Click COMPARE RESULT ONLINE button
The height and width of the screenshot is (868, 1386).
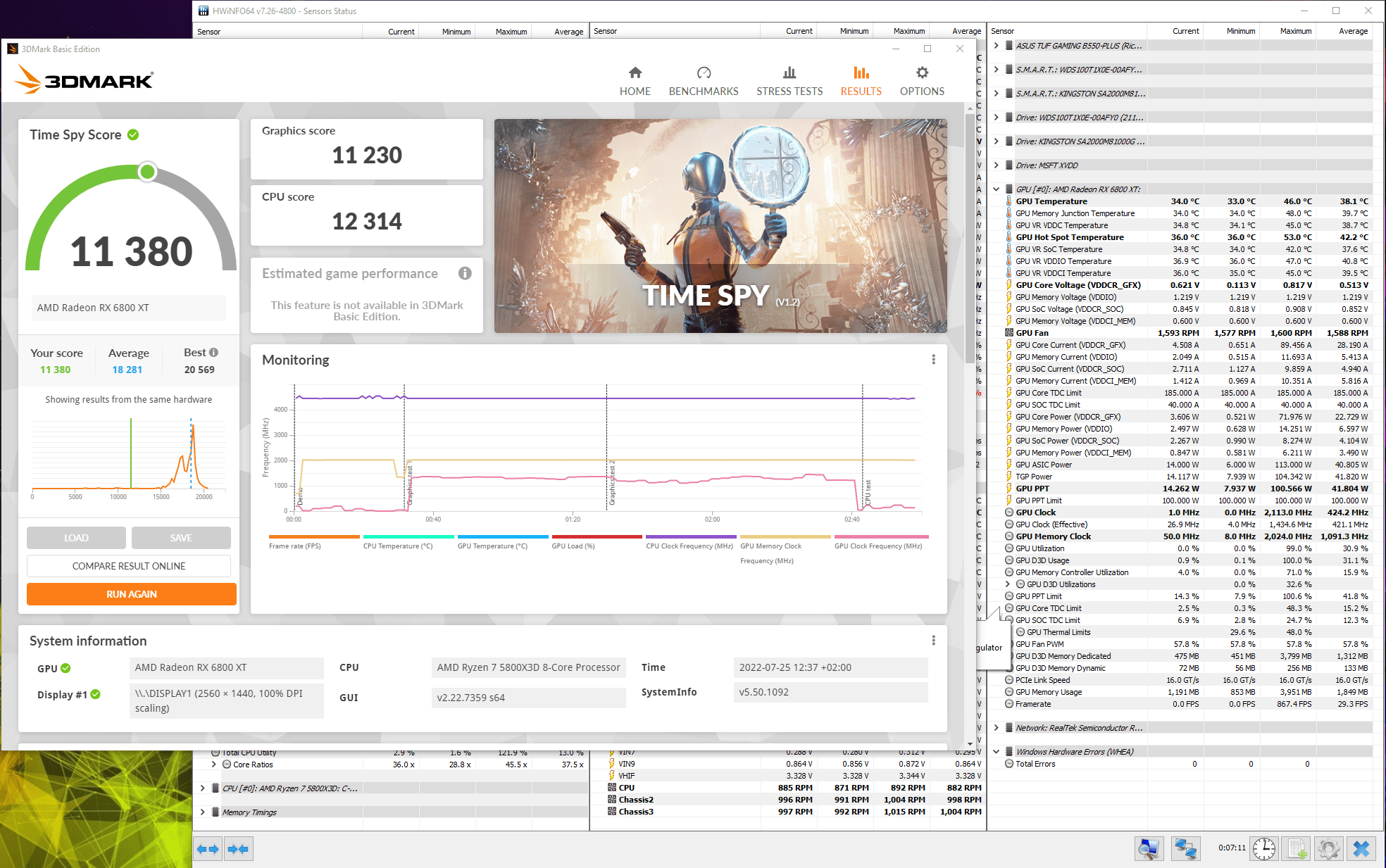coord(129,566)
